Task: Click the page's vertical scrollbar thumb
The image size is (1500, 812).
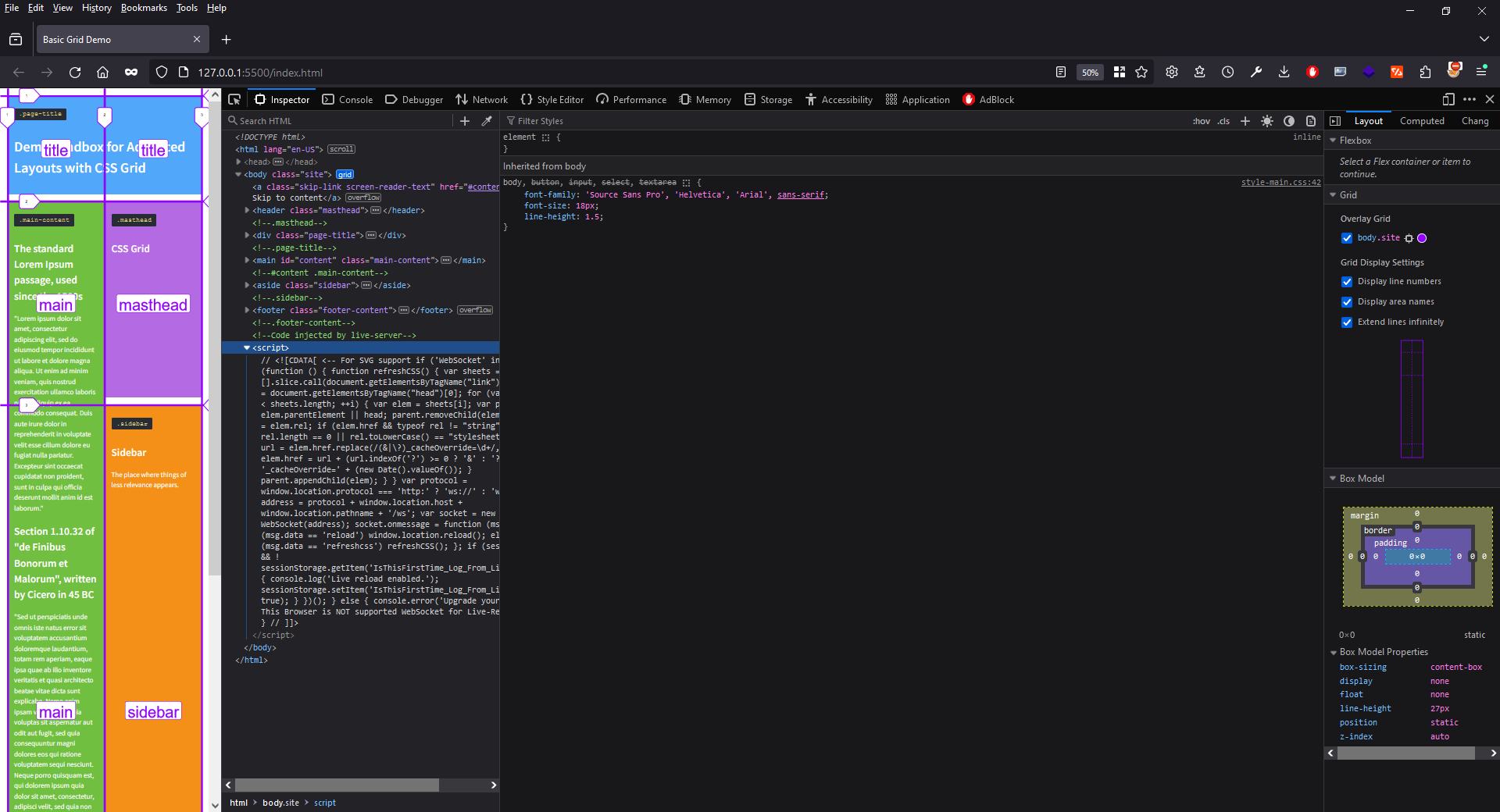Action: (x=215, y=340)
